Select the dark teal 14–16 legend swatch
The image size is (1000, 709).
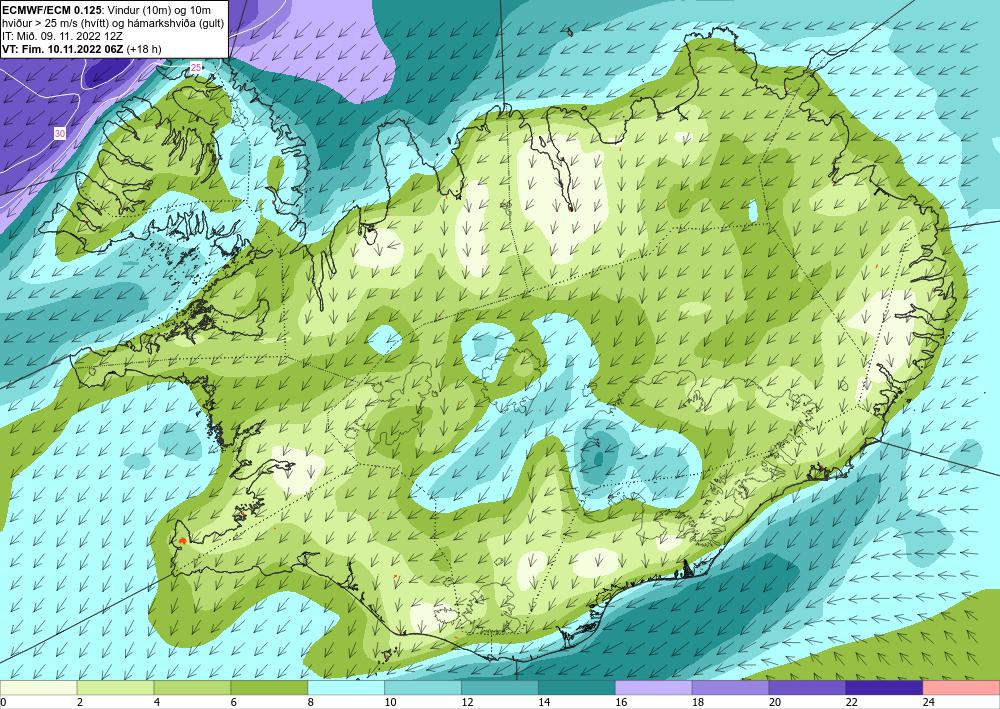tap(577, 688)
